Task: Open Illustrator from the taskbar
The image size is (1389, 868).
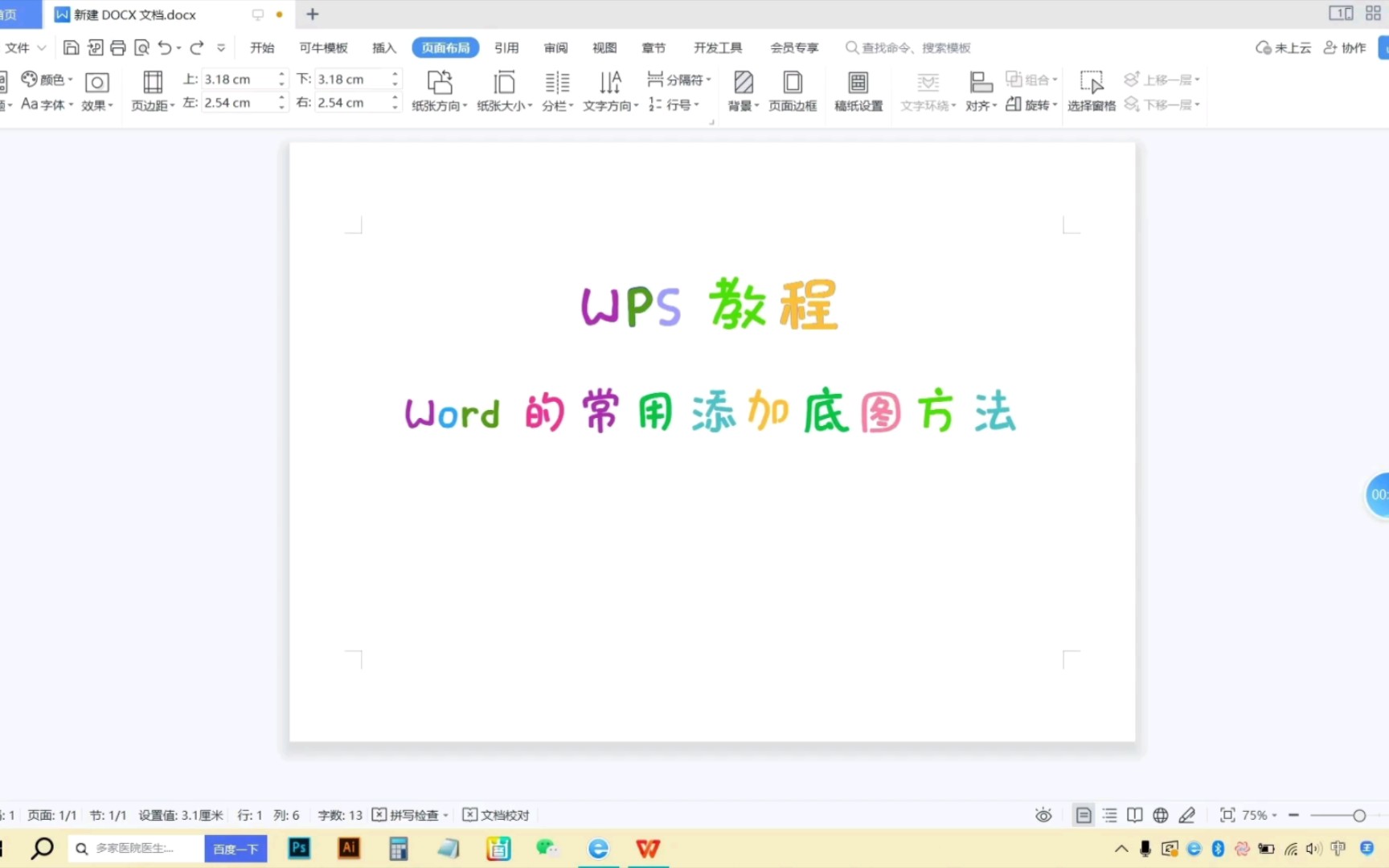Action: point(349,848)
